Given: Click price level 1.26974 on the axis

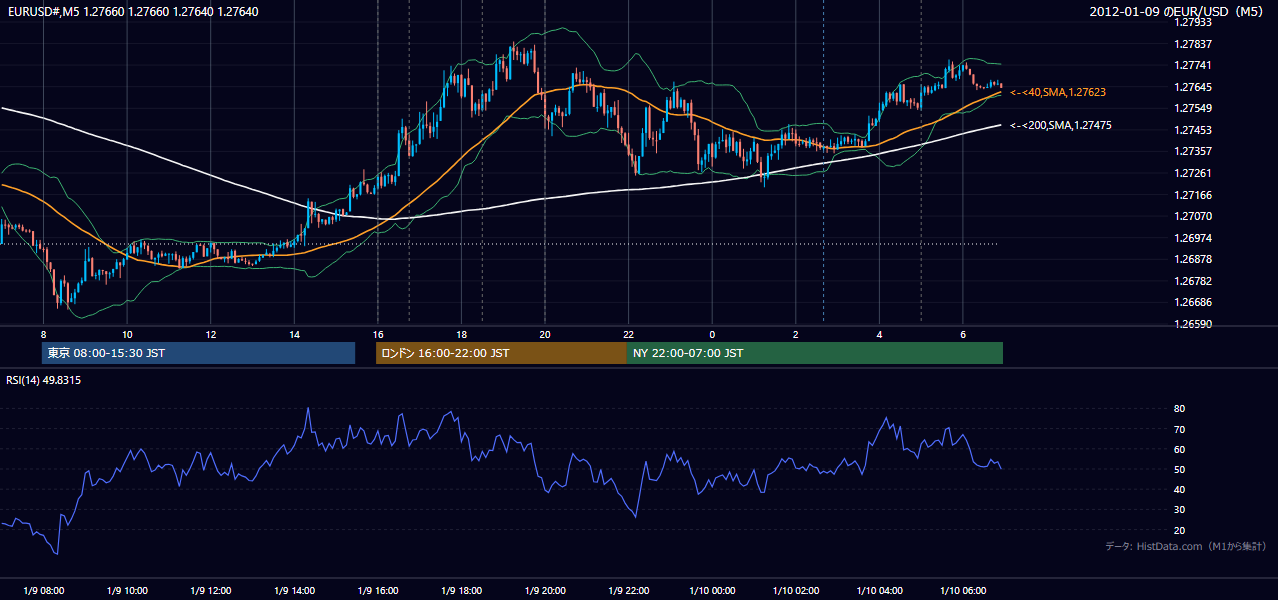Looking at the screenshot, I should pyautogui.click(x=1193, y=238).
